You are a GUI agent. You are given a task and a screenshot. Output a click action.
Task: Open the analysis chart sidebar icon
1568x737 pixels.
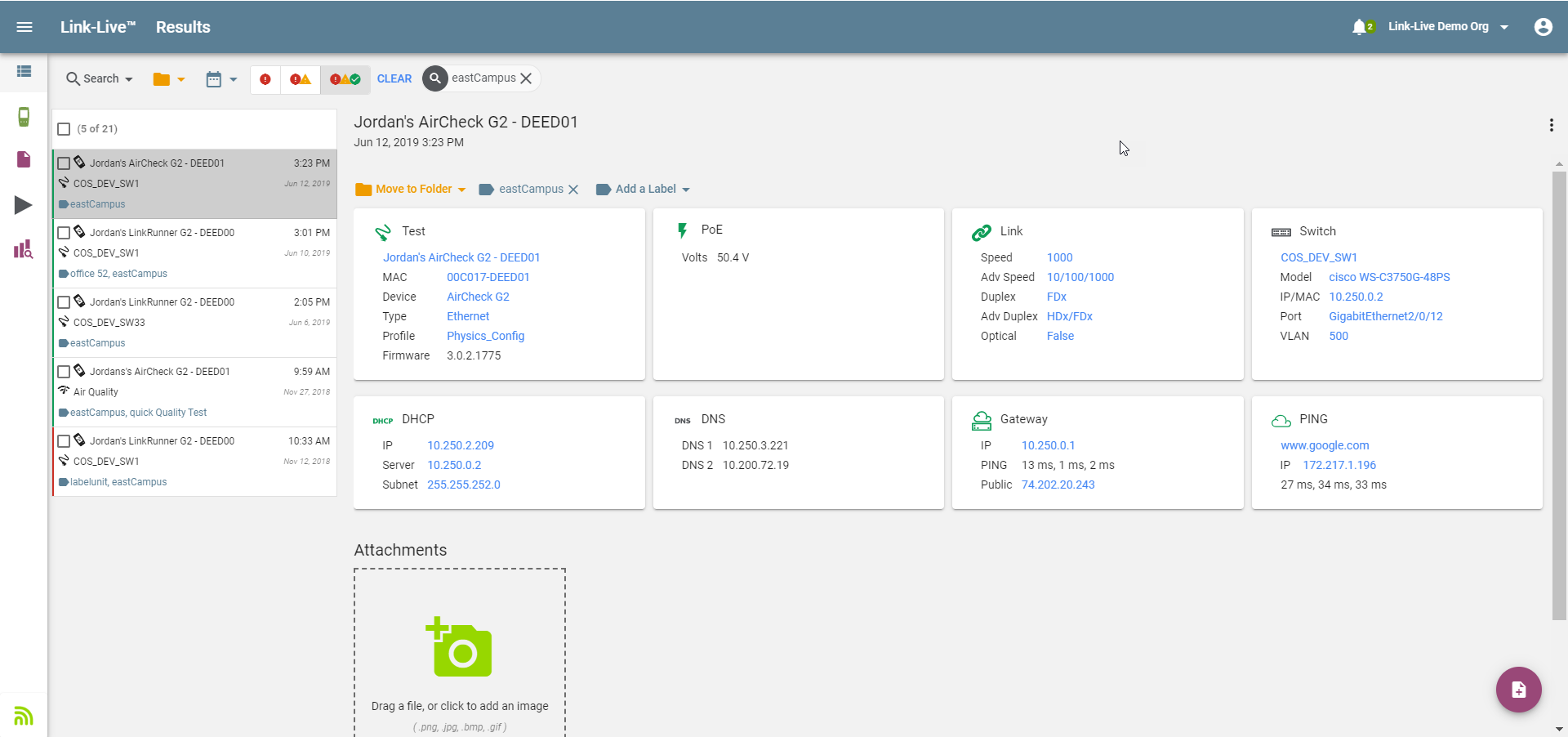coord(24,249)
